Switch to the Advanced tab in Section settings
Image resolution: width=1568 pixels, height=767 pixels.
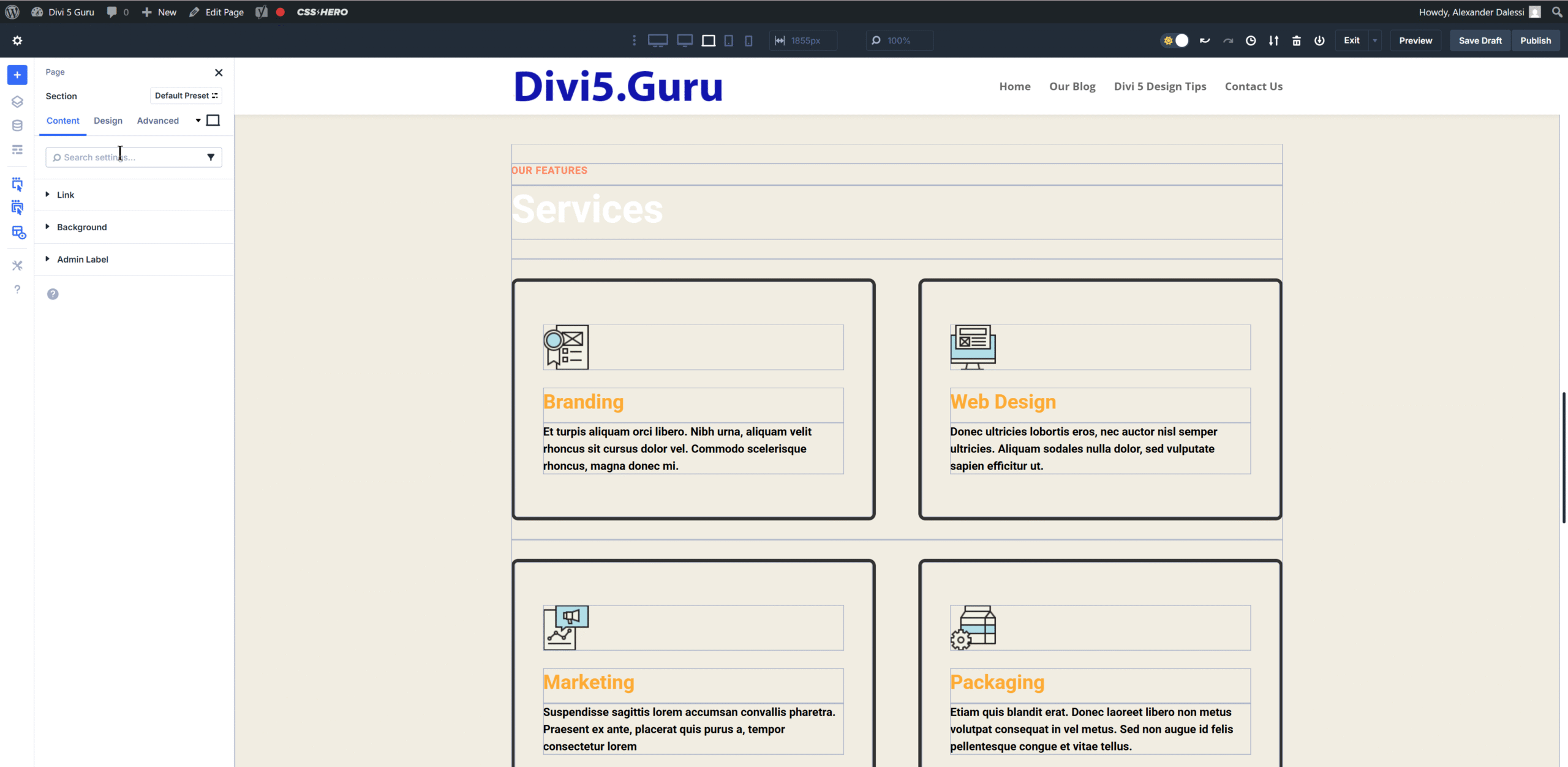[x=158, y=121]
